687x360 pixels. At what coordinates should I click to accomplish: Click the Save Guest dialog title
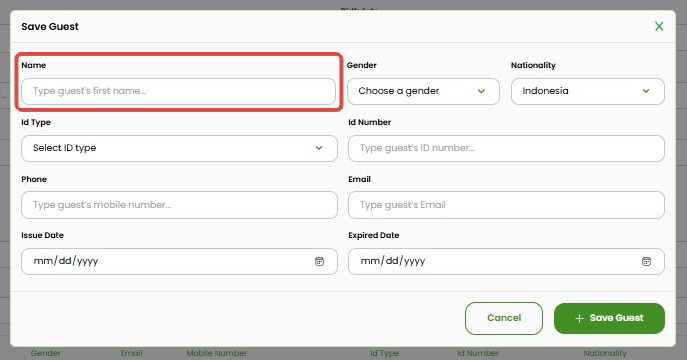click(50, 26)
